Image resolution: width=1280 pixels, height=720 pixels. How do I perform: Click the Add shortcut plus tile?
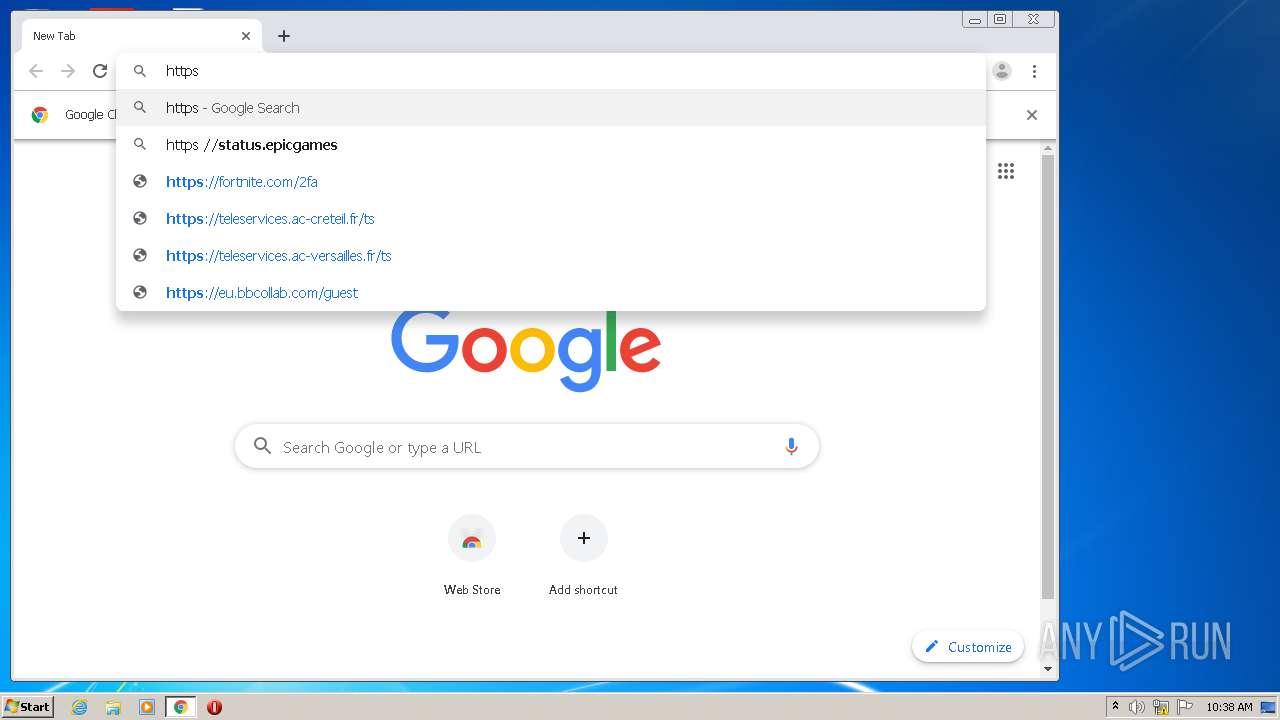coord(583,555)
